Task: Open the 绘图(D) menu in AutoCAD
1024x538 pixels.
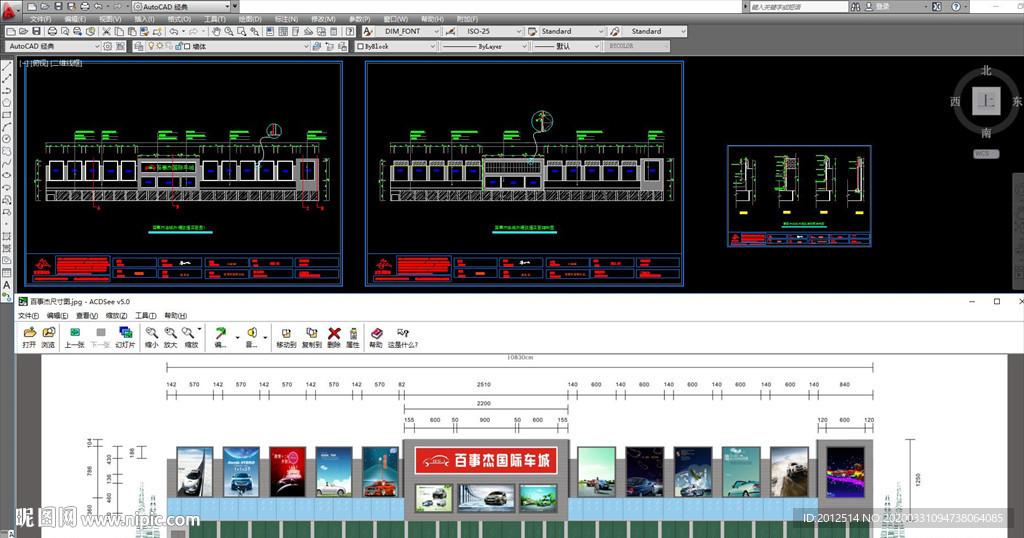Action: point(251,19)
